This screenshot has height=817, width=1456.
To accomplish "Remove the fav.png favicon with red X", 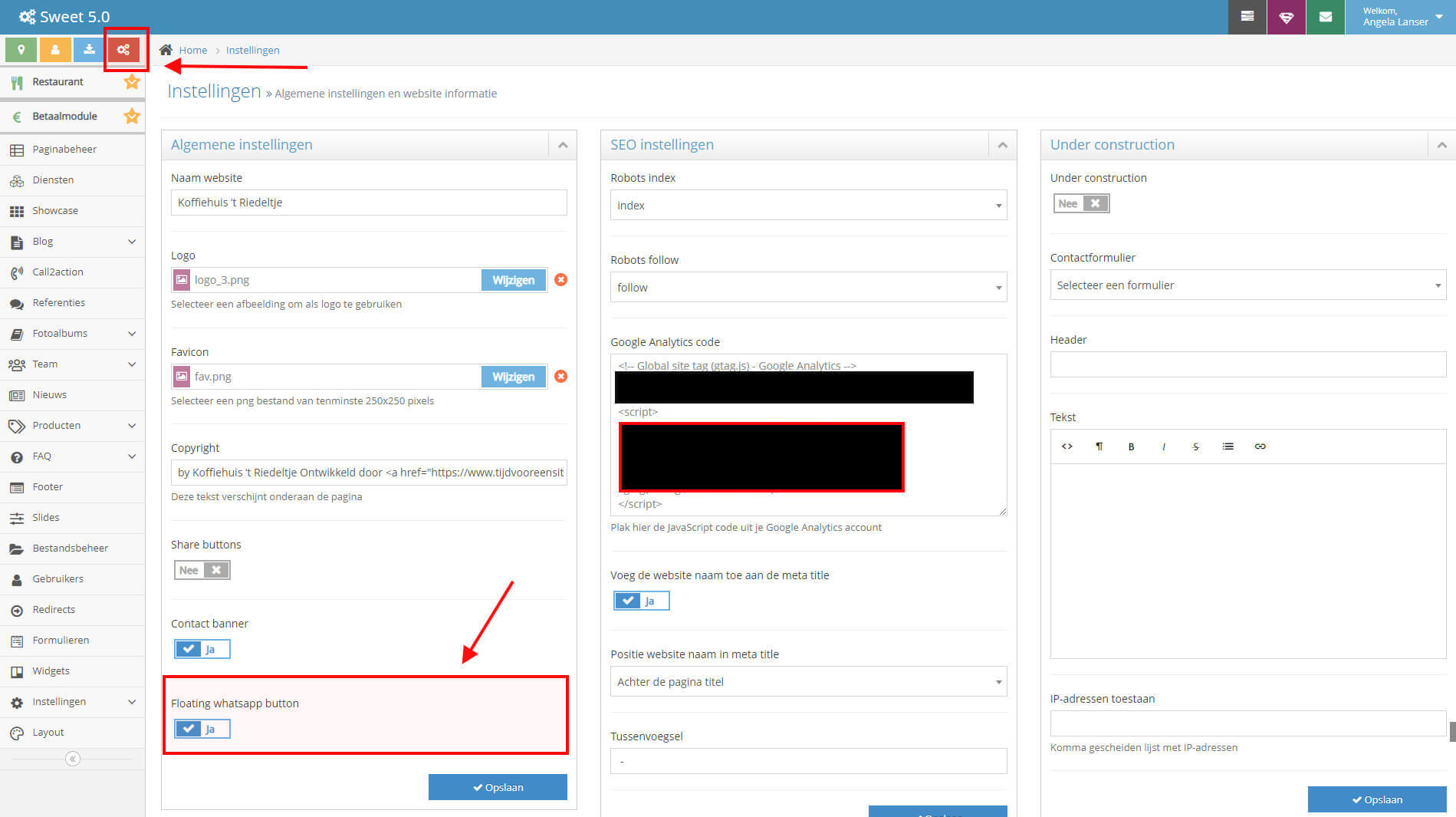I will click(561, 377).
